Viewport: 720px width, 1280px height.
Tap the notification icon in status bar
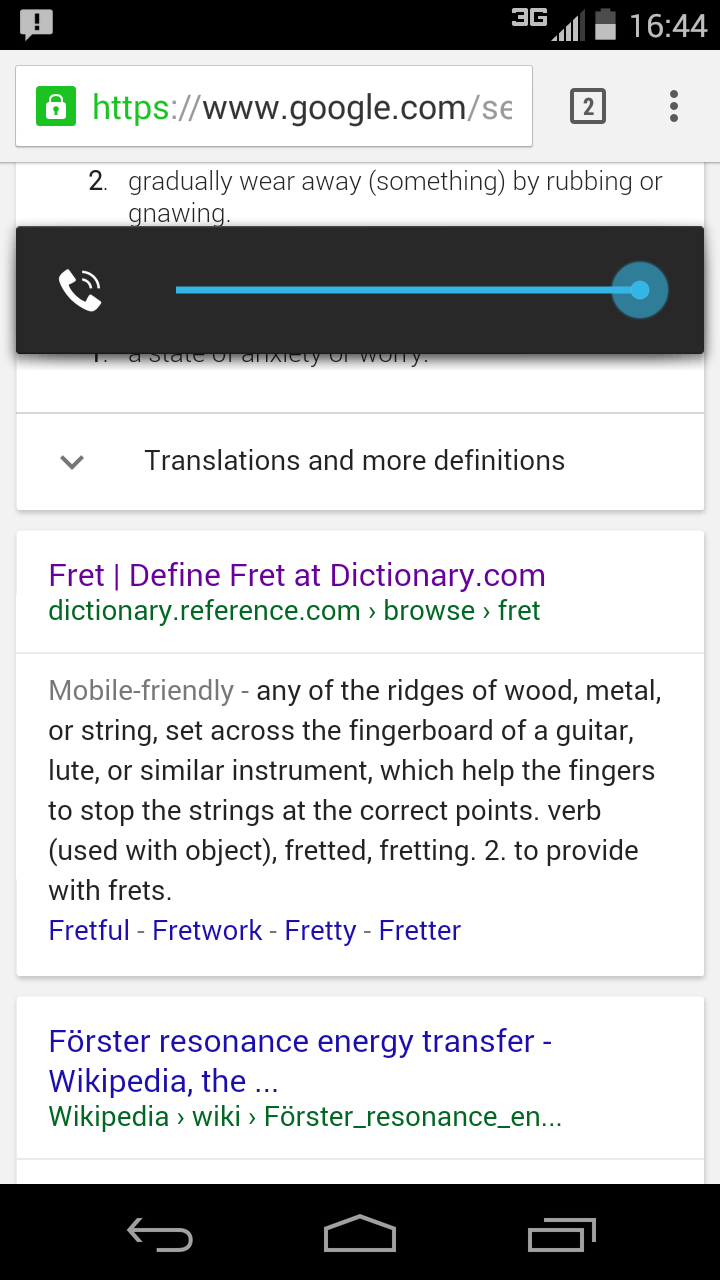point(37,24)
